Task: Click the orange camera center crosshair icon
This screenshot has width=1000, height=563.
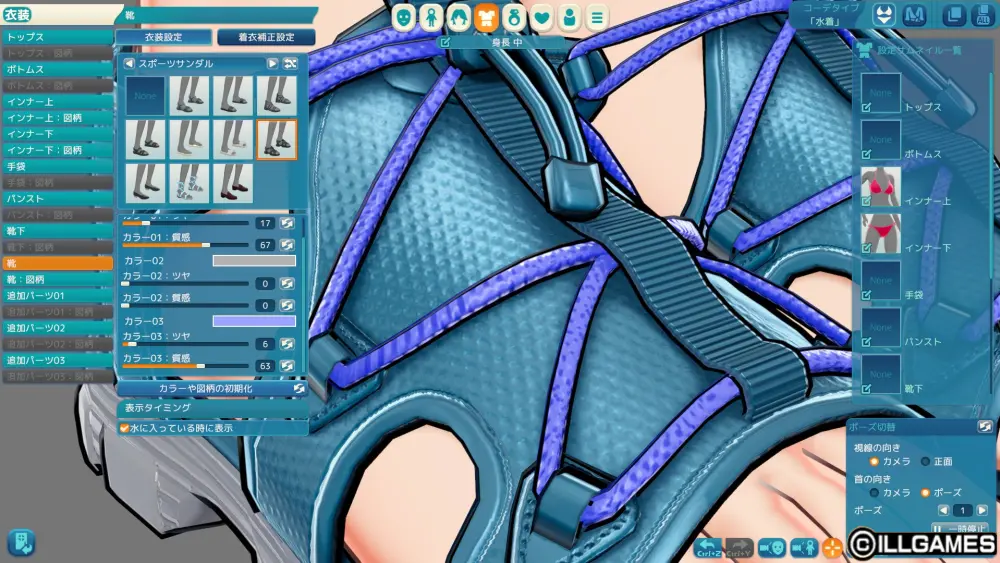Action: pyautogui.click(x=832, y=548)
